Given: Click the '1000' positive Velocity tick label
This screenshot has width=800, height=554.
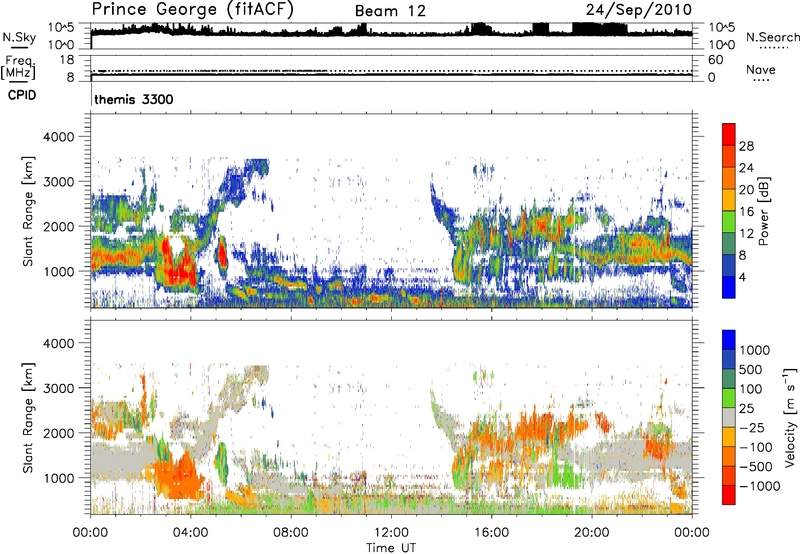Looking at the screenshot, I should tap(755, 350).
